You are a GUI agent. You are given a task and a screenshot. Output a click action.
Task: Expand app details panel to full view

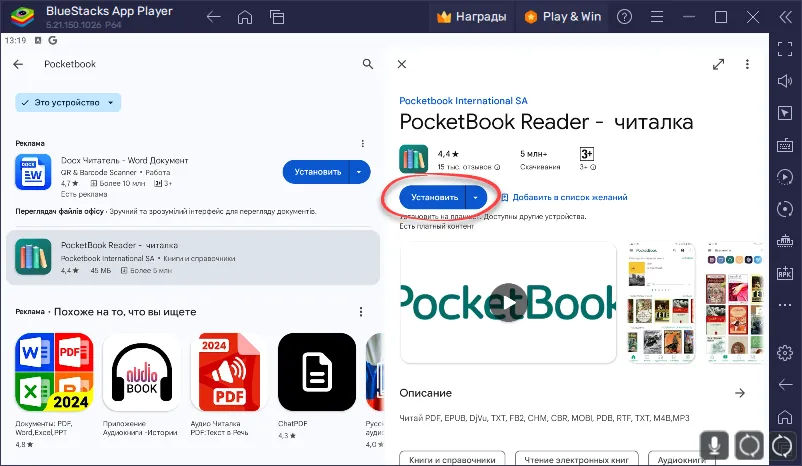pos(719,64)
